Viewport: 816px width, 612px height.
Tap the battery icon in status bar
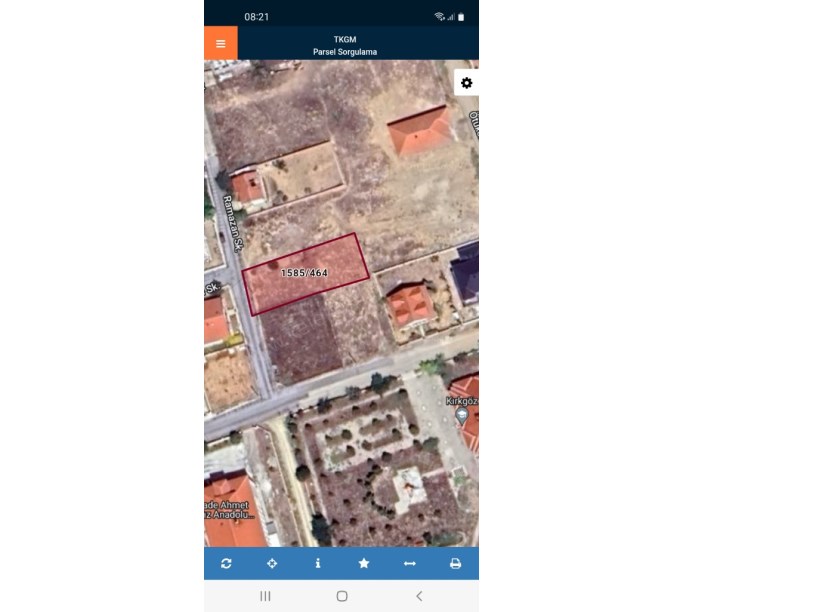coord(461,17)
